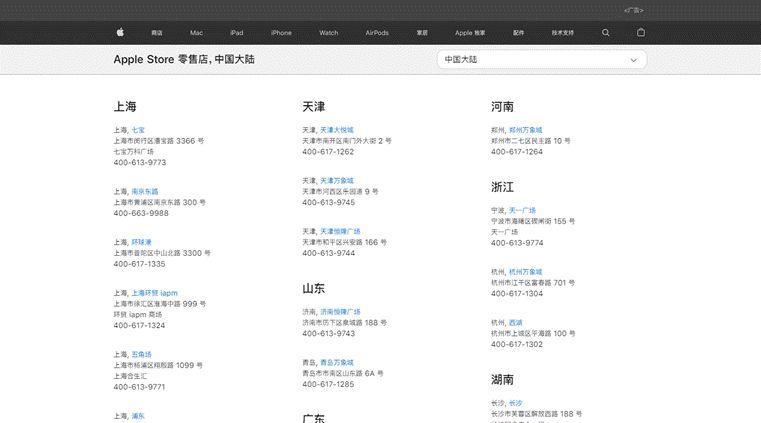Open the 长沙 store link
Screen dimensions: 761x423
(x=516, y=403)
